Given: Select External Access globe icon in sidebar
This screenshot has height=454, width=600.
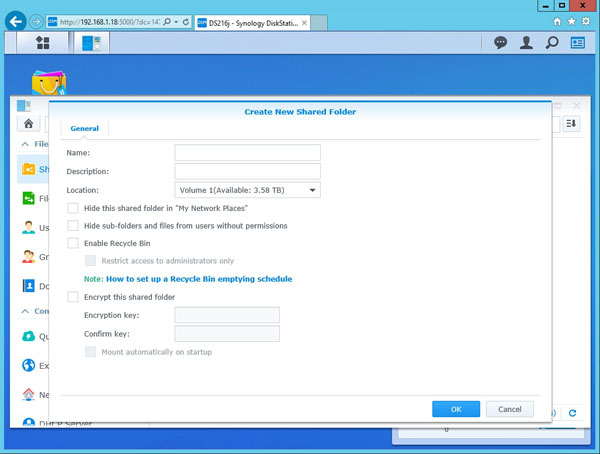Looking at the screenshot, I should point(28,365).
